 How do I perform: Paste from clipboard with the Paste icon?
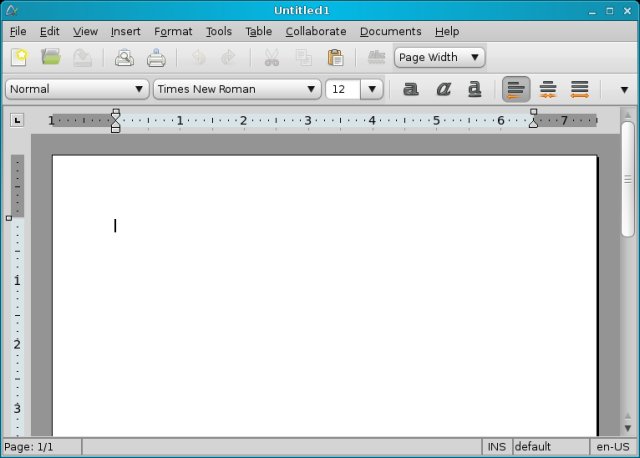coord(336,57)
